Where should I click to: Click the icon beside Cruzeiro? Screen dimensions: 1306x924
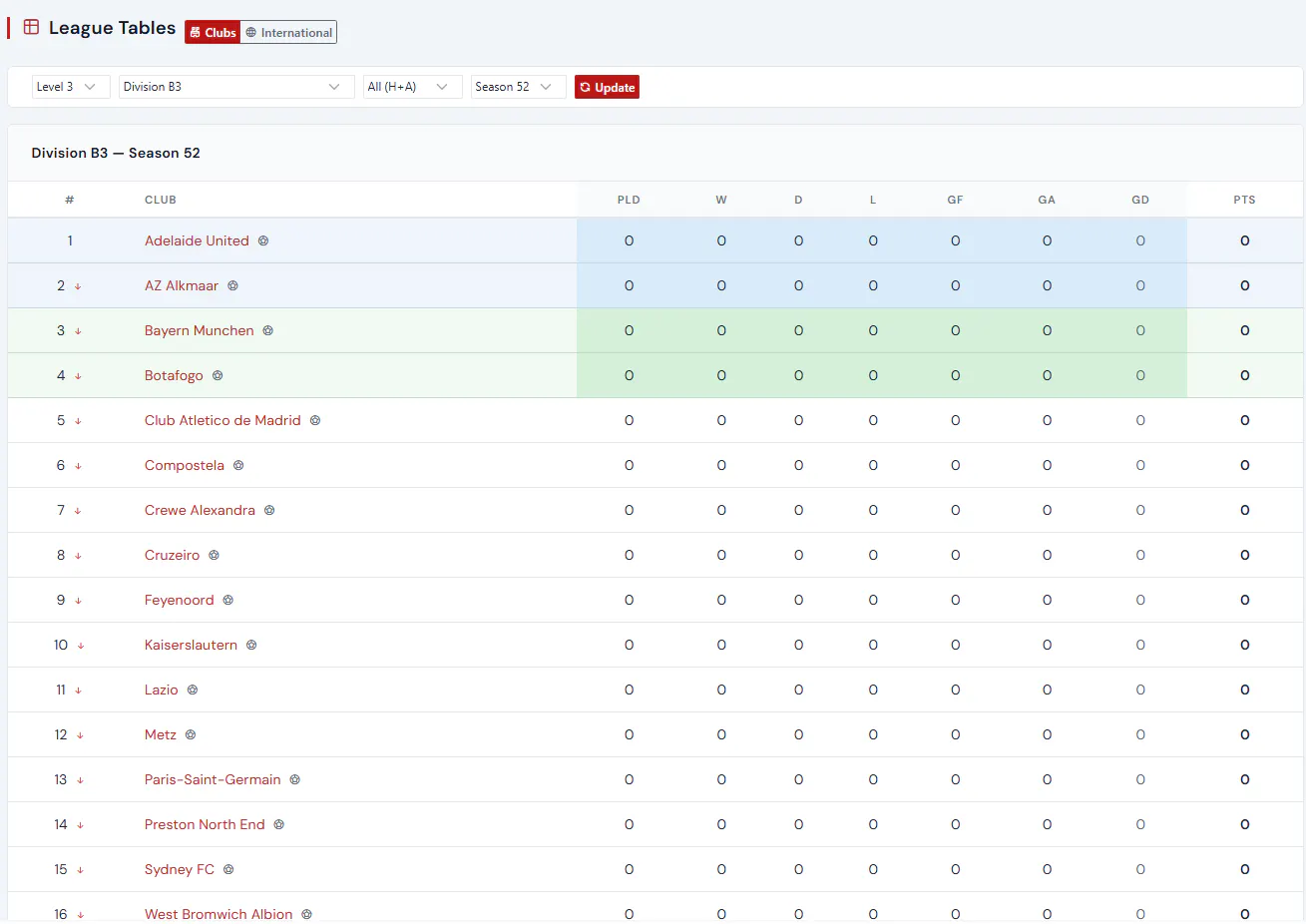(214, 555)
